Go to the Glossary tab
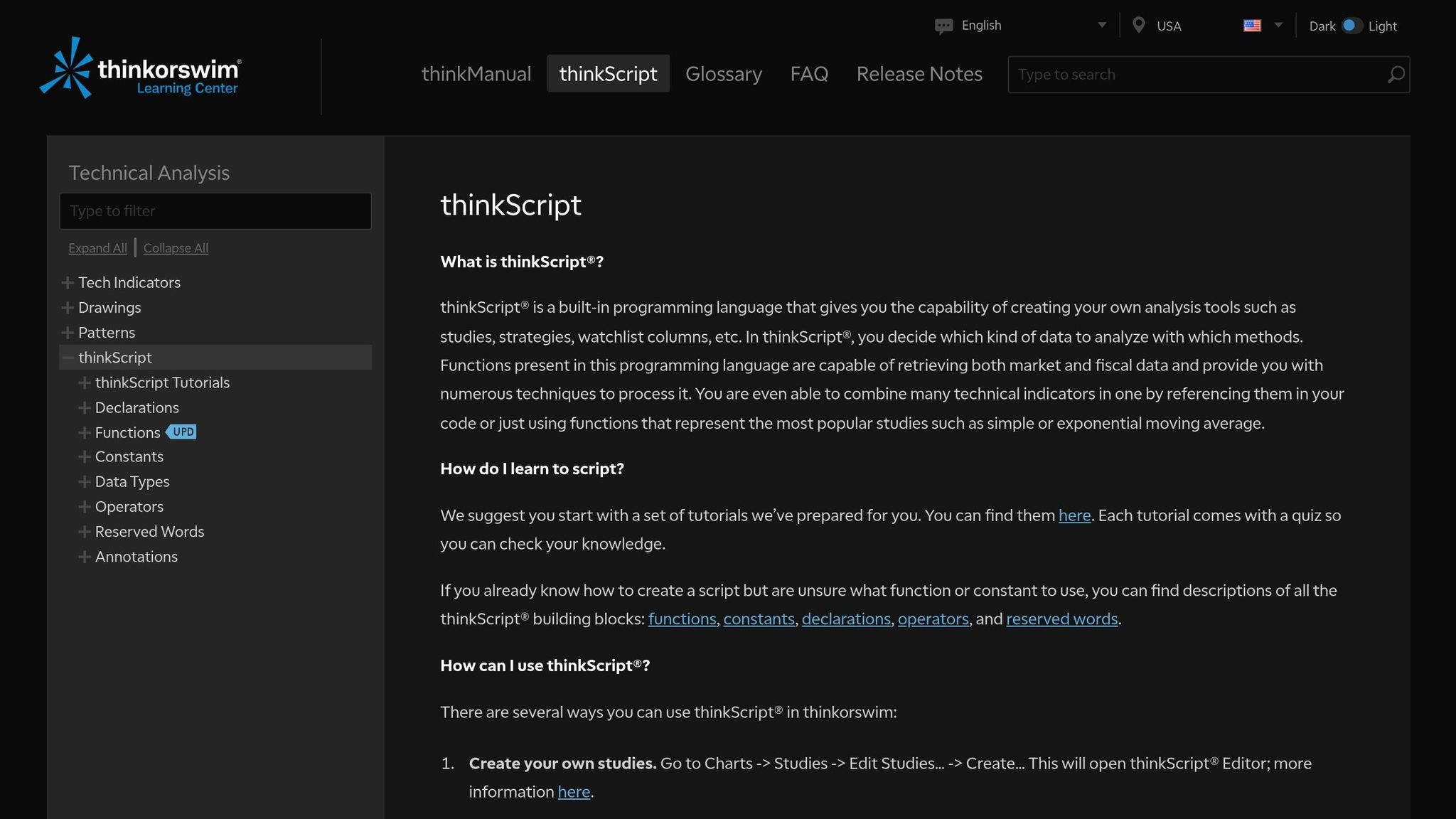Image resolution: width=1456 pixels, height=819 pixels. pos(723,74)
